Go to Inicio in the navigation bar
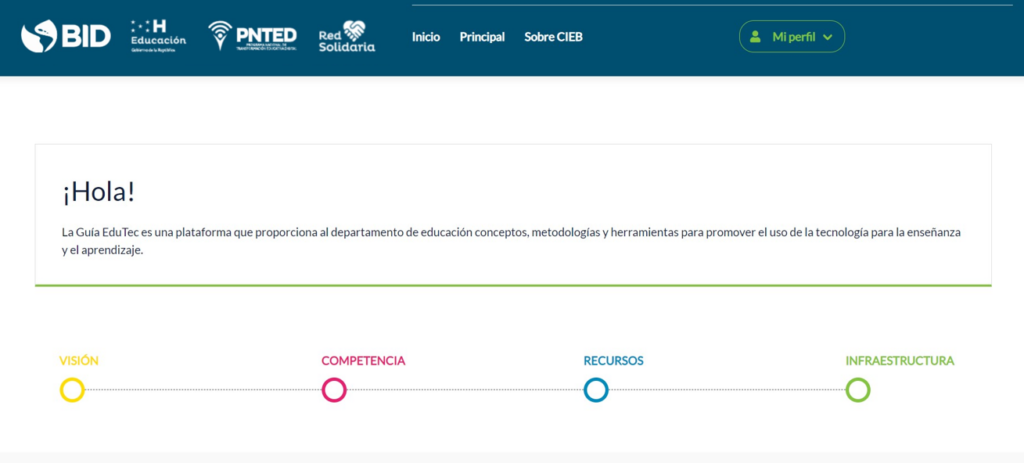 426,37
